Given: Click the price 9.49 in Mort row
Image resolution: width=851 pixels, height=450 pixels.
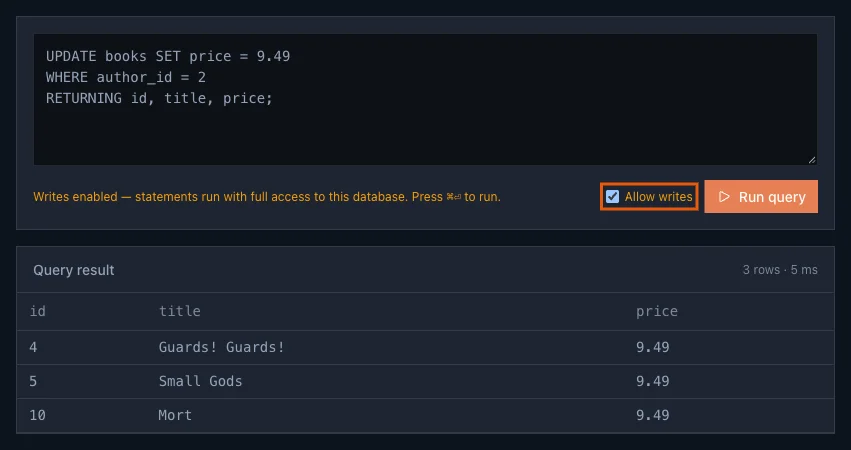Looking at the screenshot, I should coord(652,415).
